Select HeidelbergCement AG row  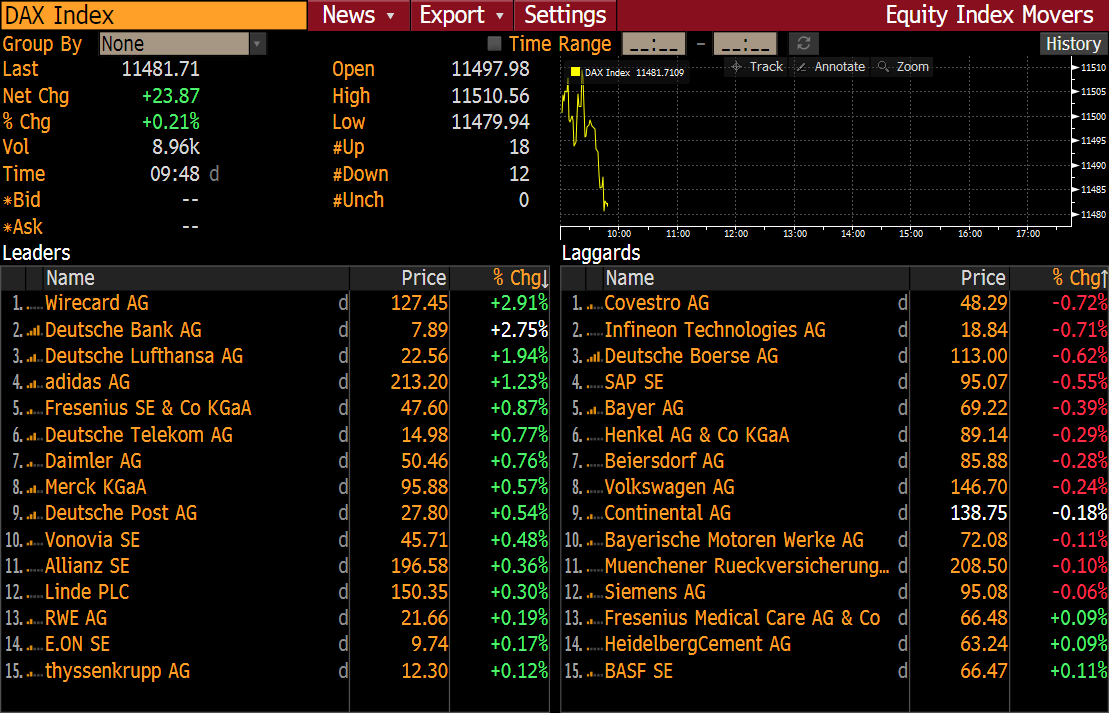(x=835, y=644)
